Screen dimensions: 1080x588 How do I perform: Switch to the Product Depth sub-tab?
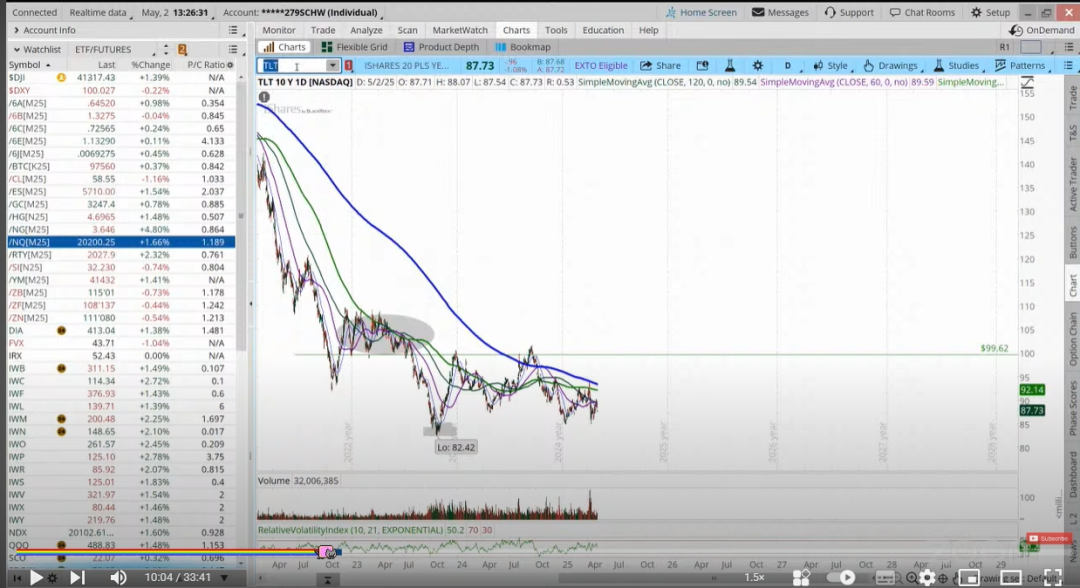coord(441,47)
